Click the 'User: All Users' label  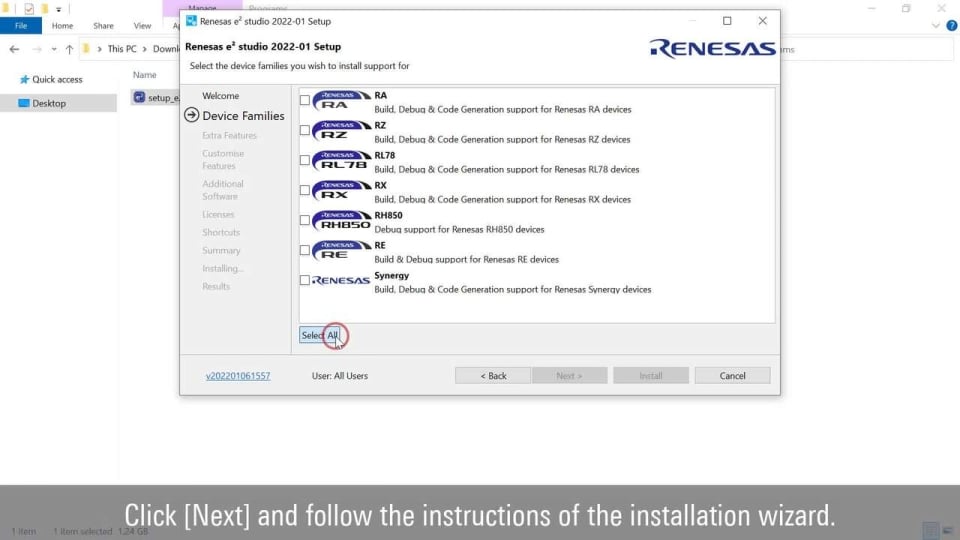pos(340,376)
